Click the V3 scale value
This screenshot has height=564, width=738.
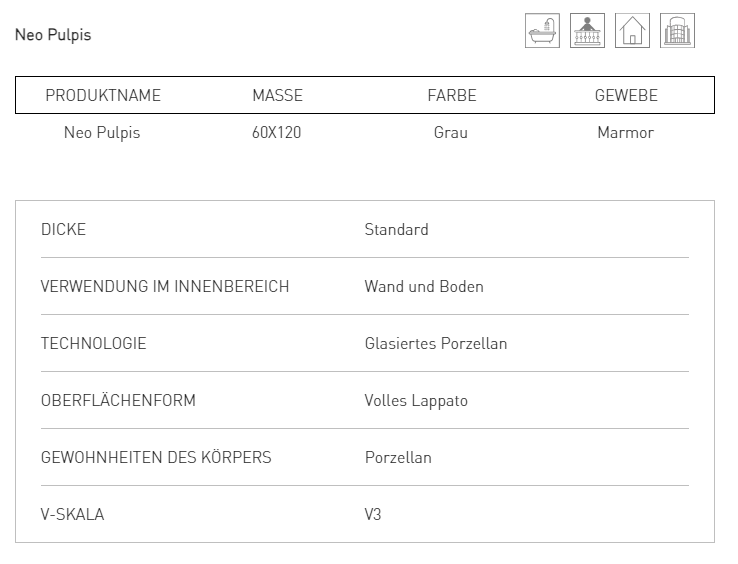373,515
